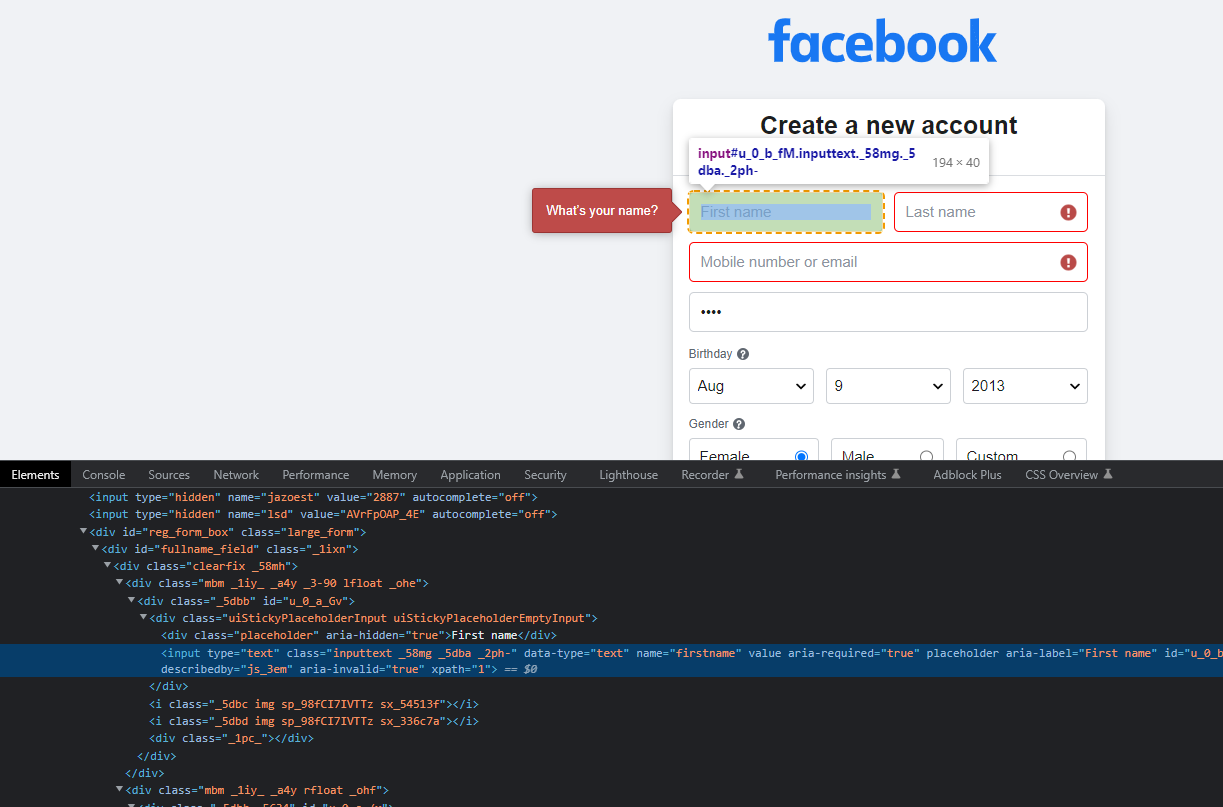Open the birth year dropdown showing 2013
Image resolution: width=1223 pixels, height=807 pixels.
1024,386
